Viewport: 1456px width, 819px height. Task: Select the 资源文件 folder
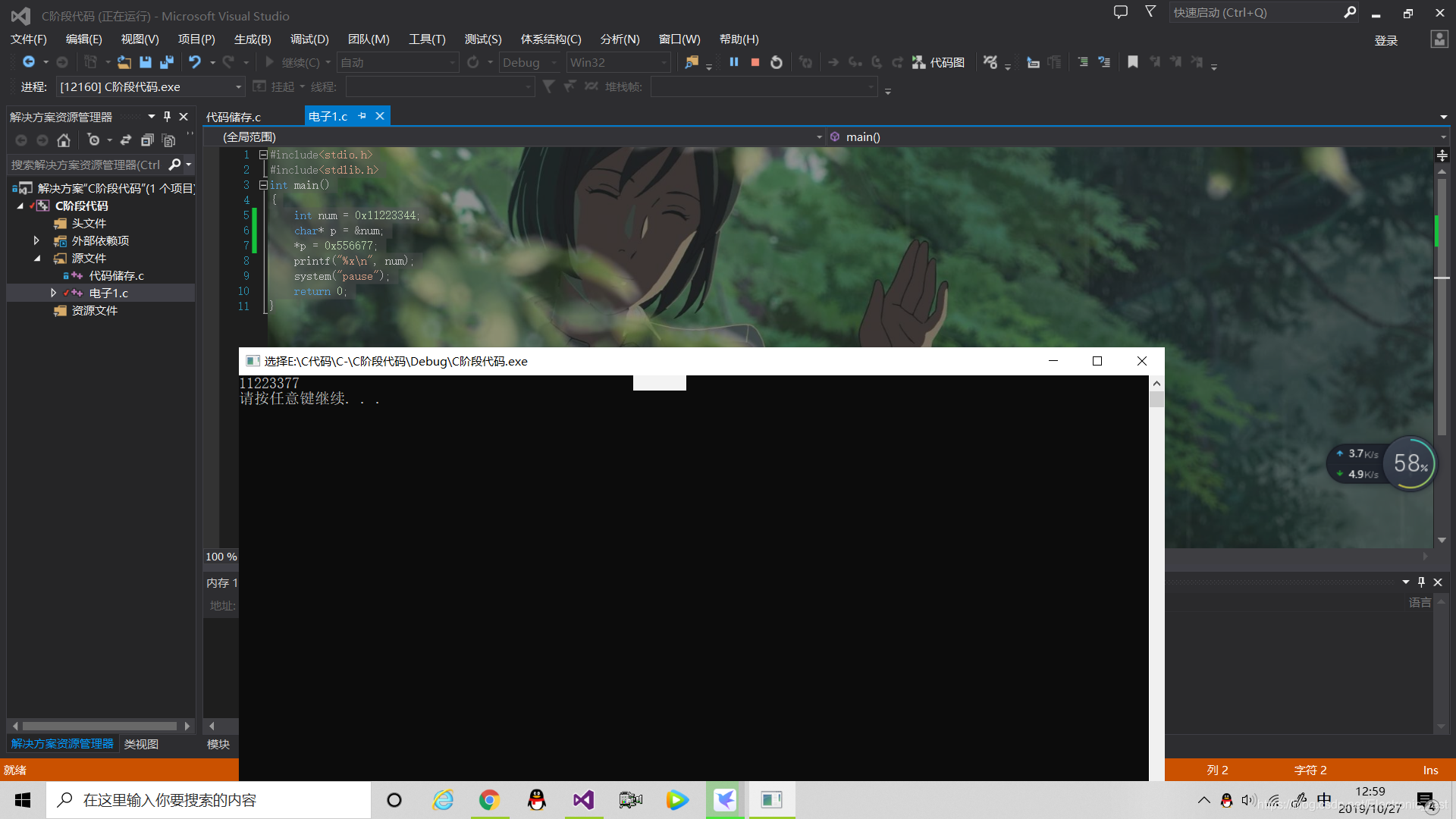94,310
